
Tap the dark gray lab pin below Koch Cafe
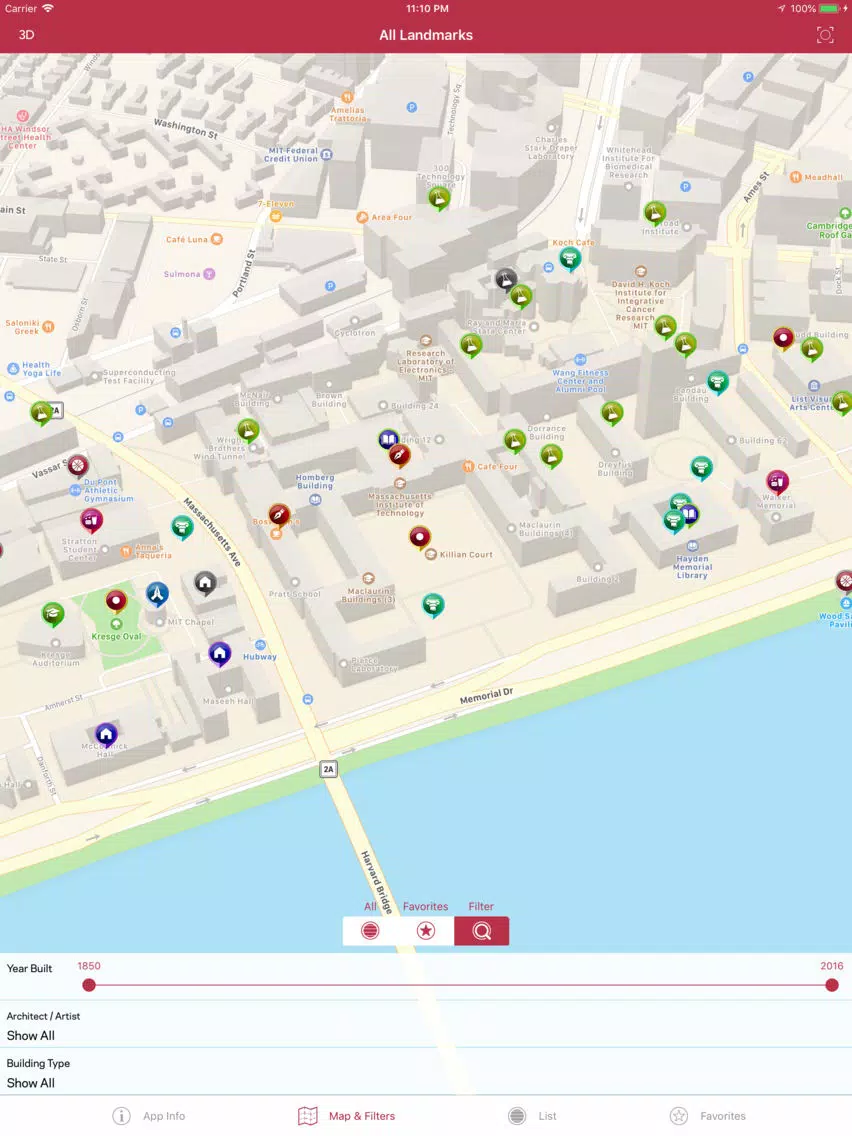pyautogui.click(x=506, y=278)
